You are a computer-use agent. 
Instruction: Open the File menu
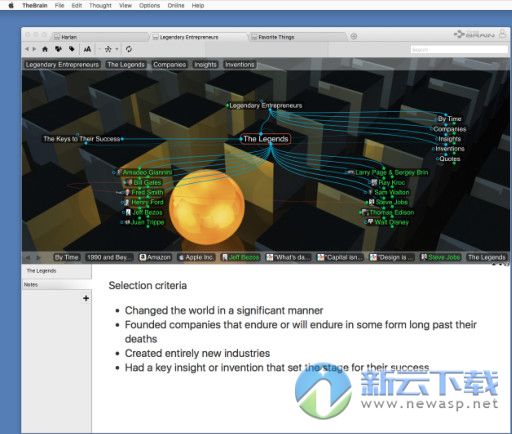click(59, 5)
